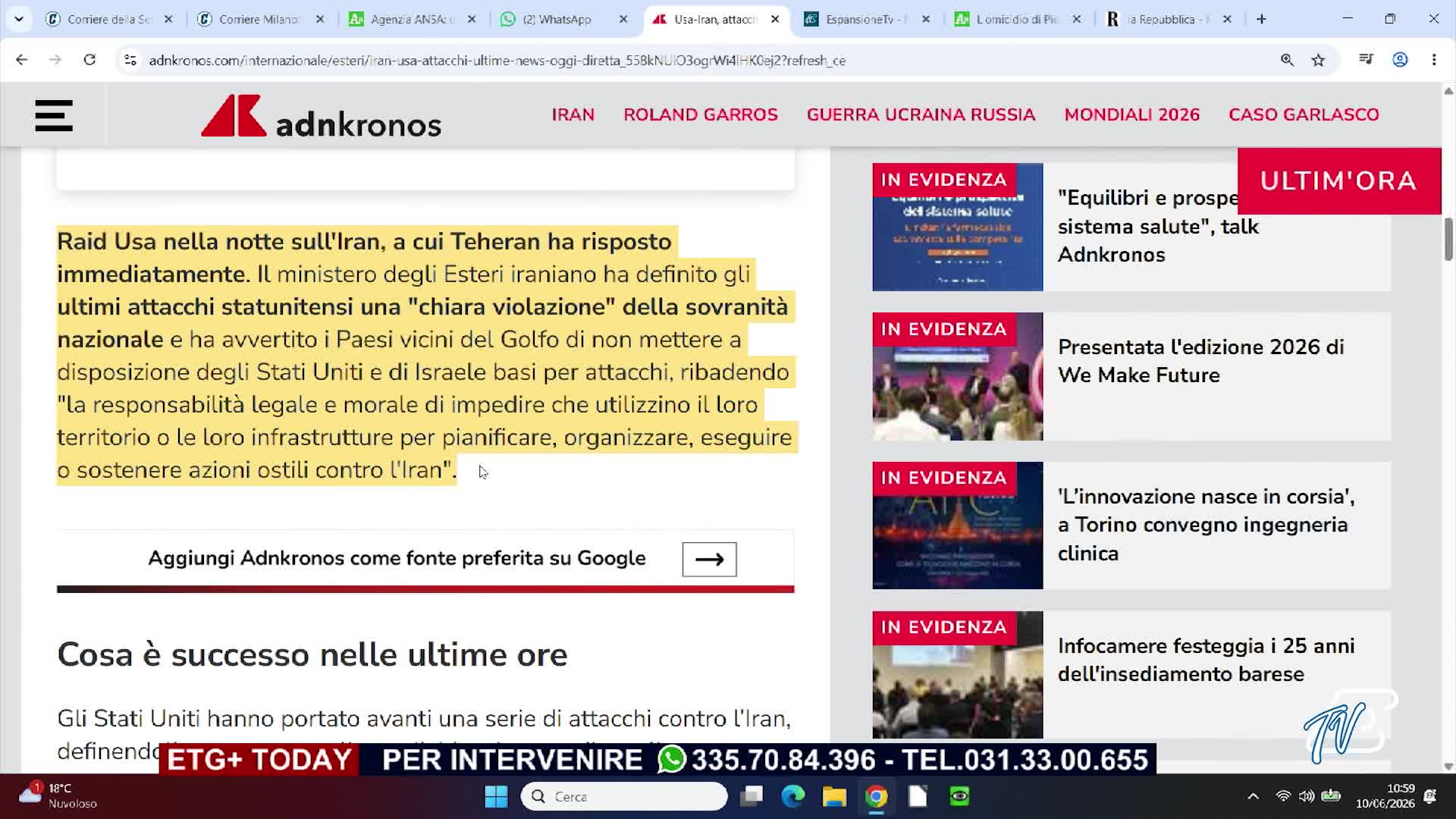Click the Windows taskbar Cerca search box
Image resolution: width=1456 pixels, height=819 pixels.
coord(623,796)
